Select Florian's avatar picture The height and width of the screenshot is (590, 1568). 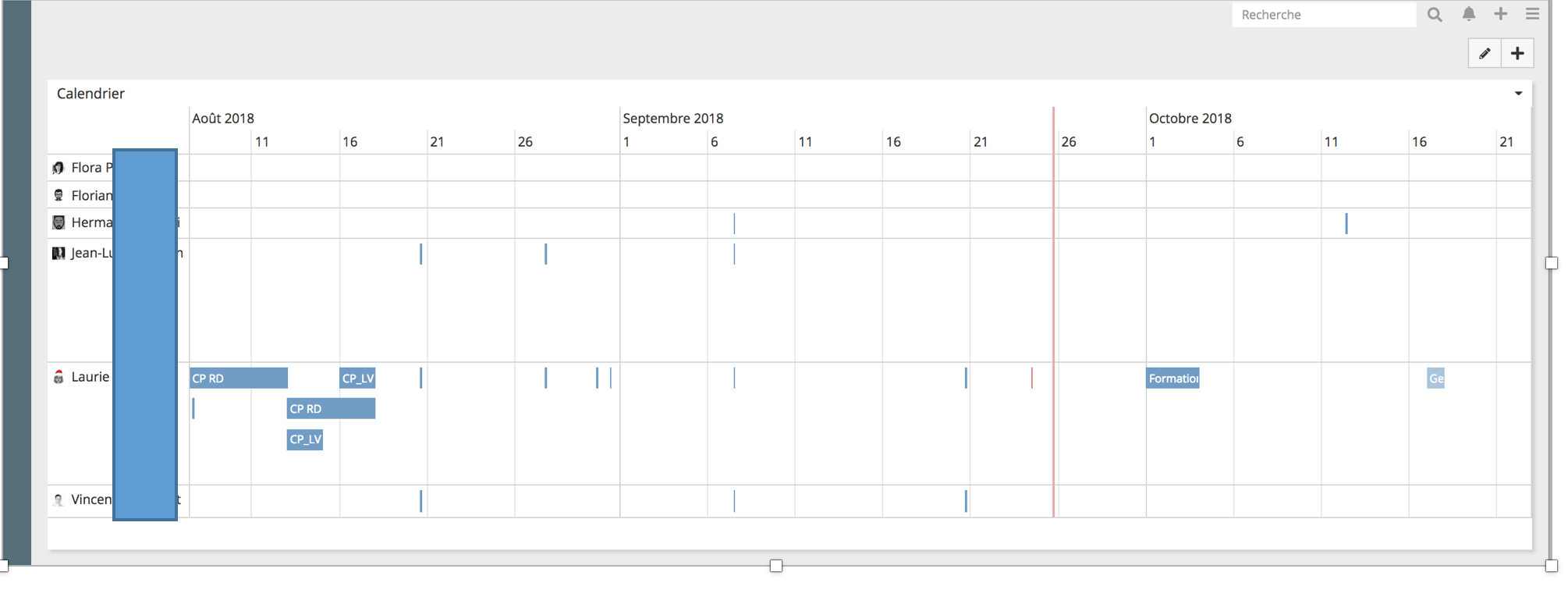(59, 195)
